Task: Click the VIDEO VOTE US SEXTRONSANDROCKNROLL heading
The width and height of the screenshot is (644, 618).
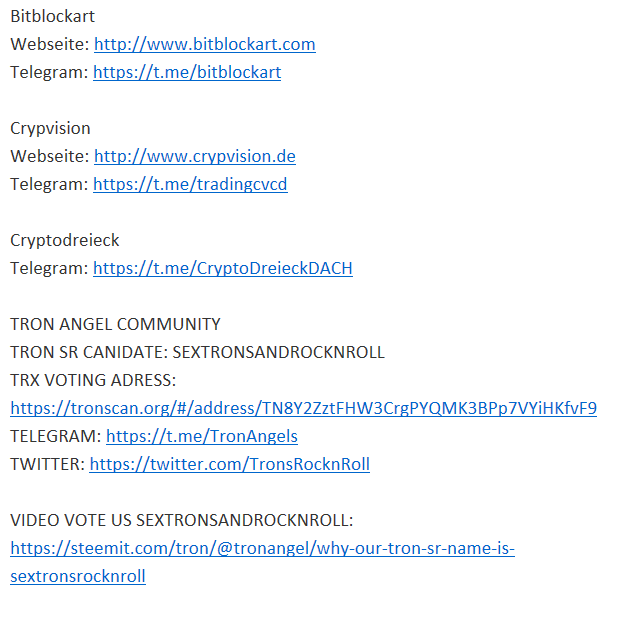Action: click(182, 520)
